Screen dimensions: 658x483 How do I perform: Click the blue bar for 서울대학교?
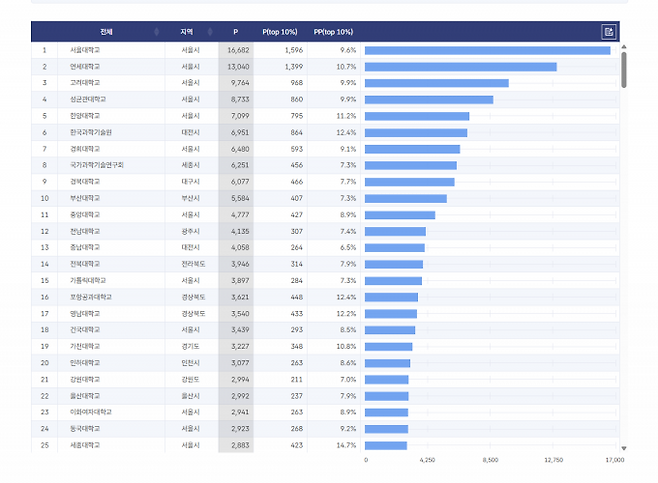488,50
